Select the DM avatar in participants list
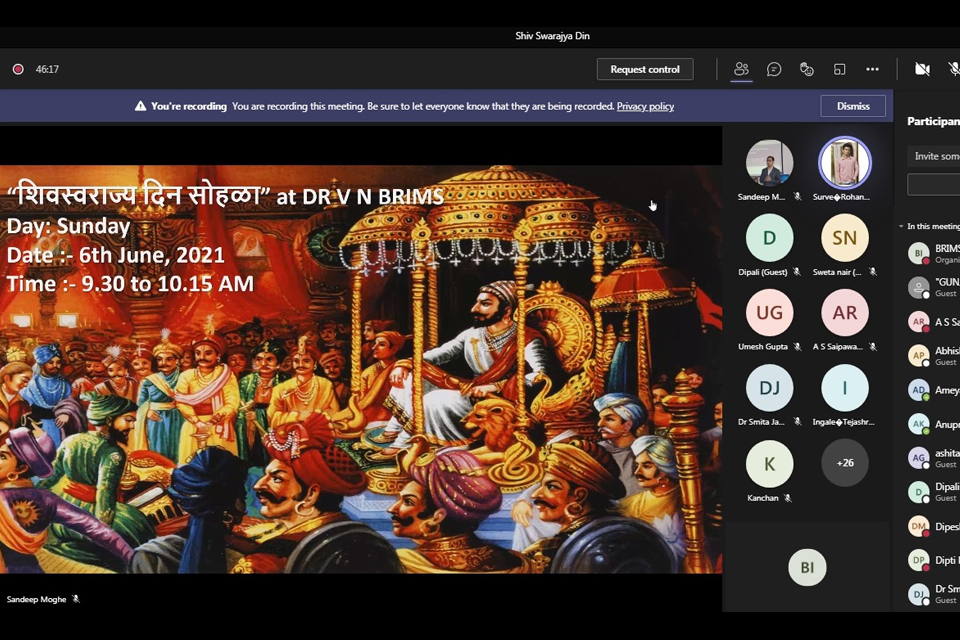This screenshot has width=960, height=640. [918, 526]
